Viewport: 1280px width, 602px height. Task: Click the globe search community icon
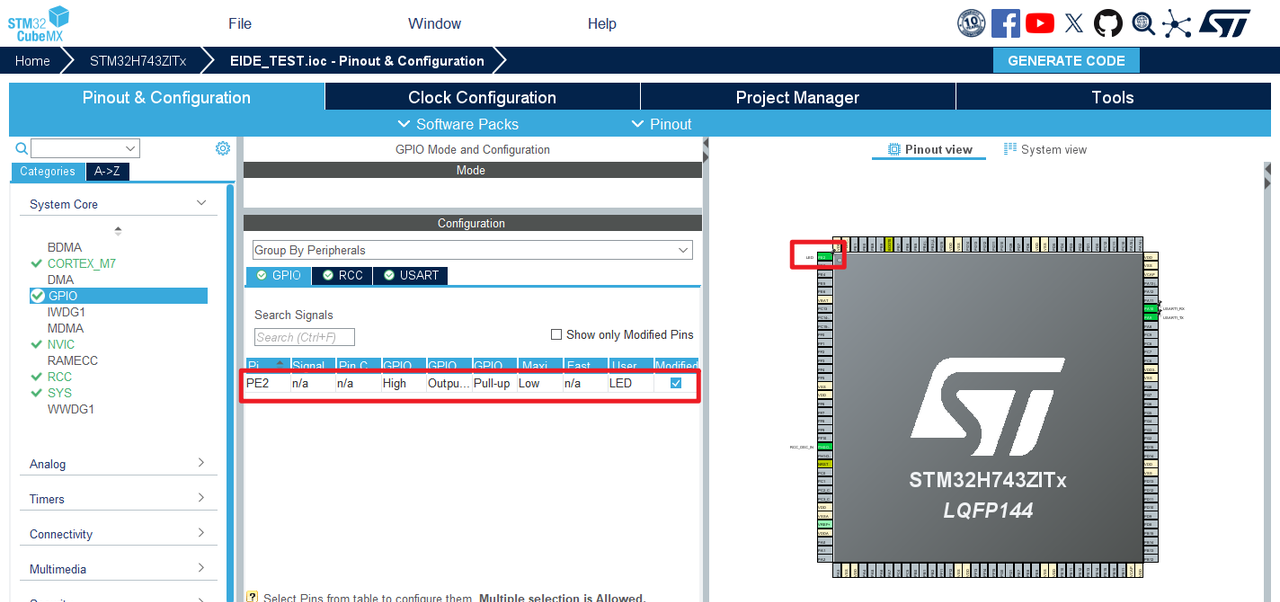pos(1143,23)
